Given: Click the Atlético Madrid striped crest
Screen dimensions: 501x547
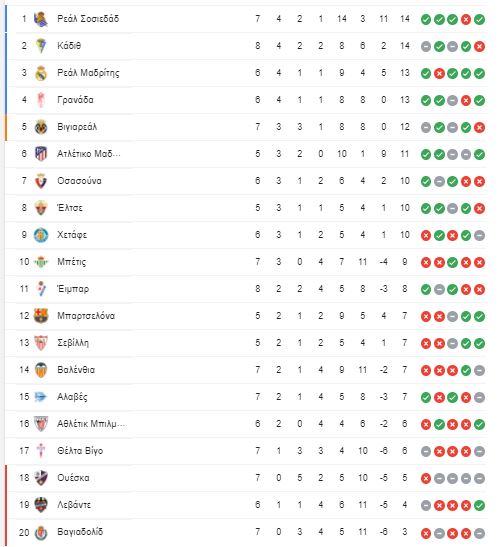Looking at the screenshot, I should (x=41, y=154).
